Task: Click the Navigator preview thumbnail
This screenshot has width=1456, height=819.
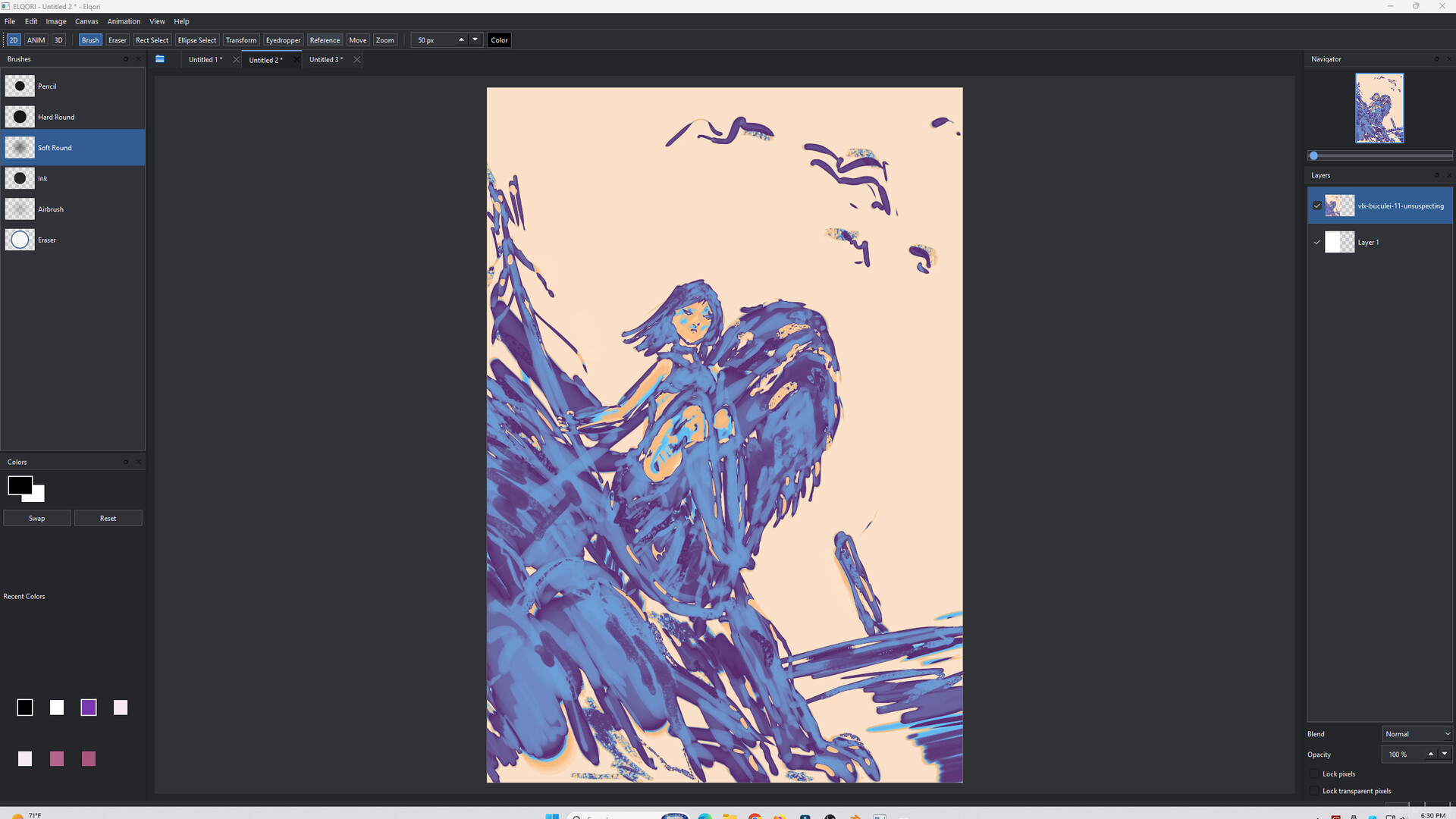Action: [1379, 108]
